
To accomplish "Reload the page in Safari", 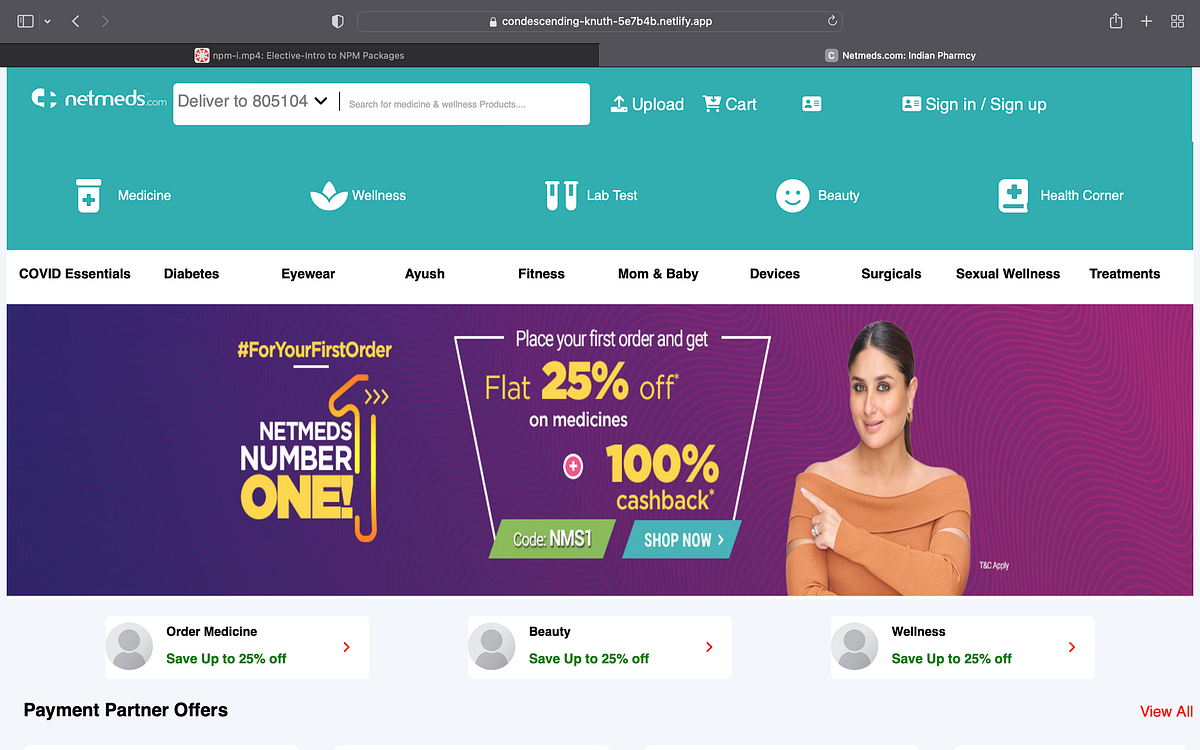I will [832, 21].
